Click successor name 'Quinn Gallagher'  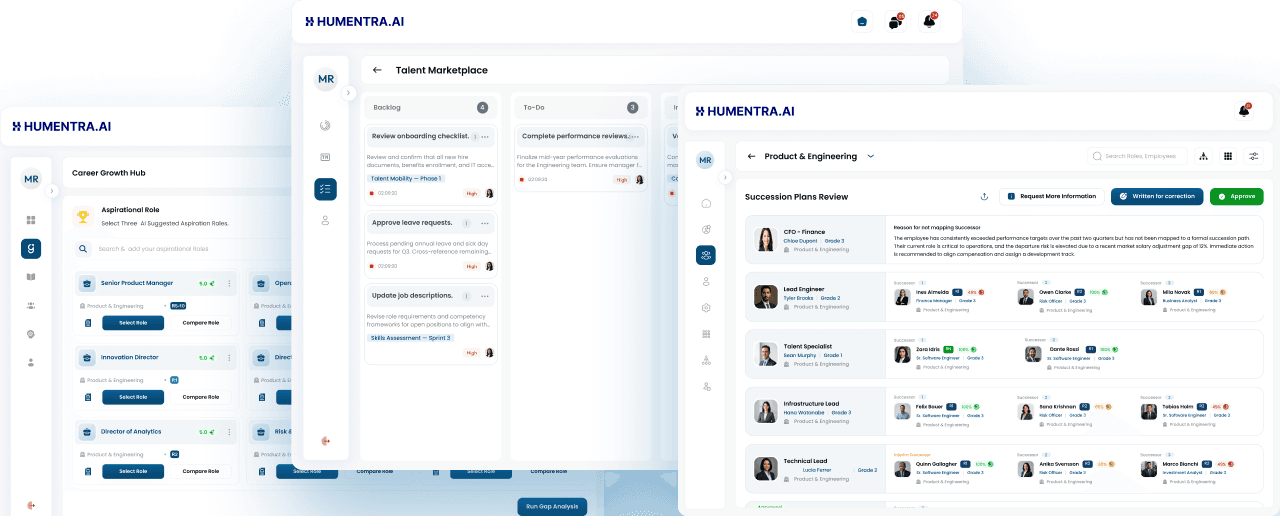pos(937,464)
